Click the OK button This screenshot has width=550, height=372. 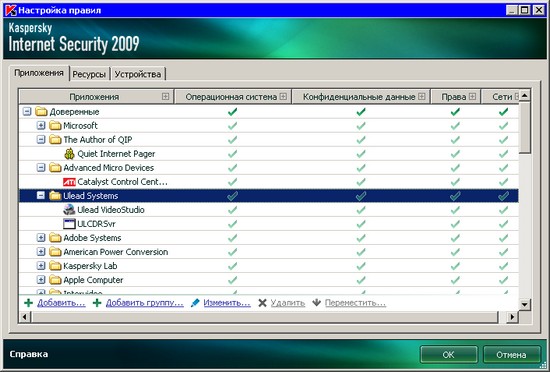click(x=449, y=354)
